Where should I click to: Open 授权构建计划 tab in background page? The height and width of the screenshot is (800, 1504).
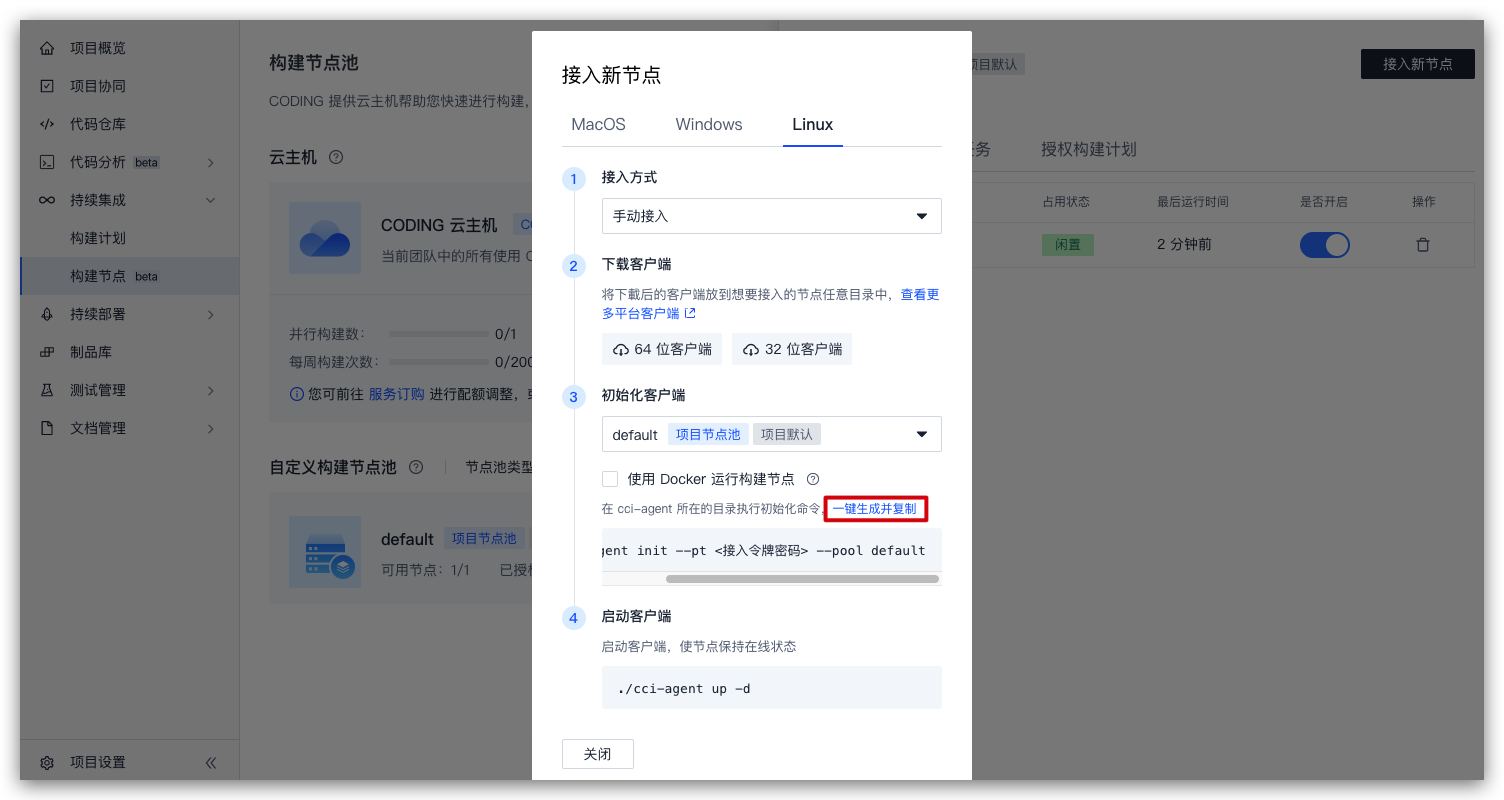pos(1089,149)
